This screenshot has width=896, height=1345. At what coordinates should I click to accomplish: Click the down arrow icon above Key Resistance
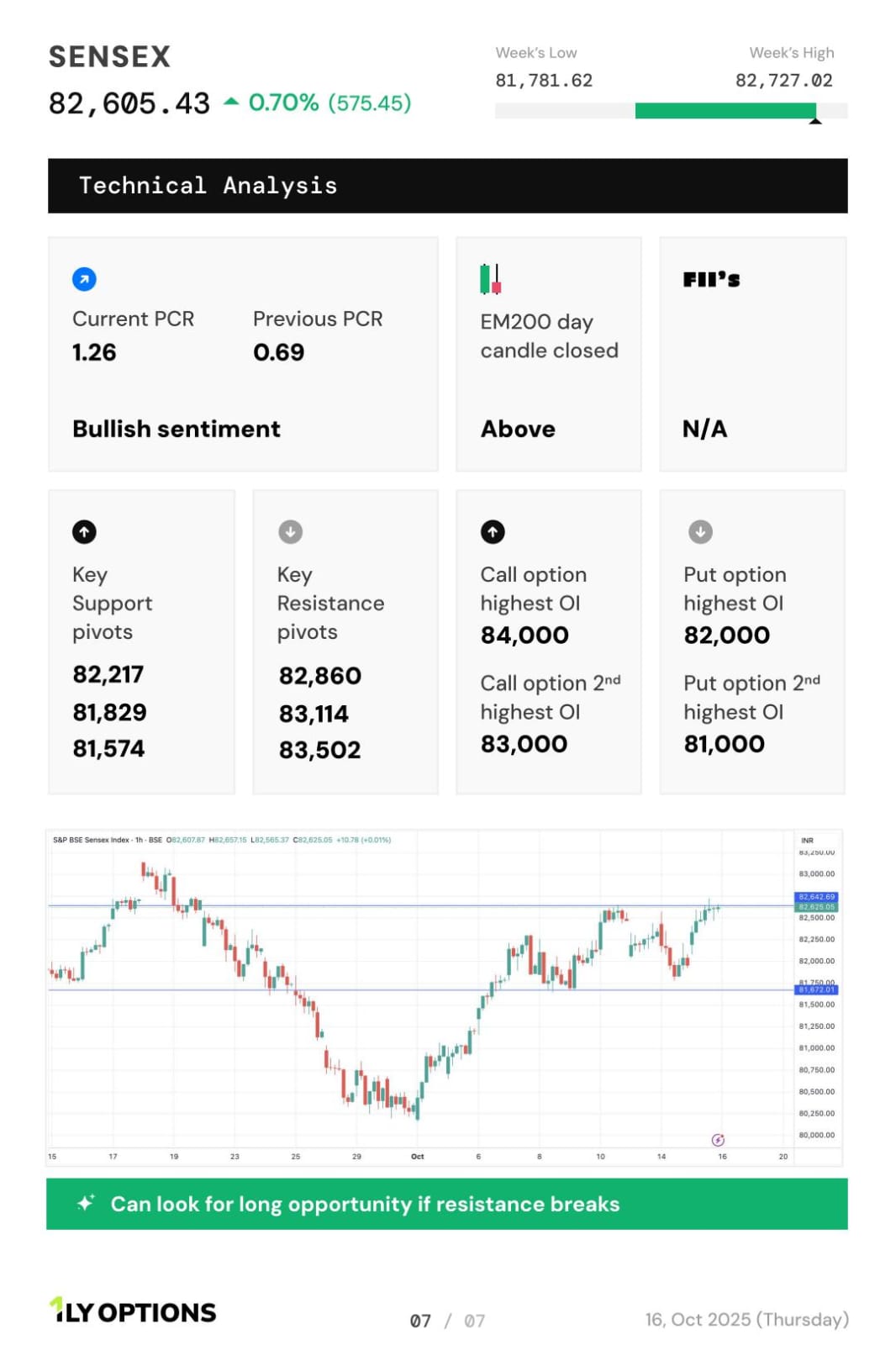290,532
